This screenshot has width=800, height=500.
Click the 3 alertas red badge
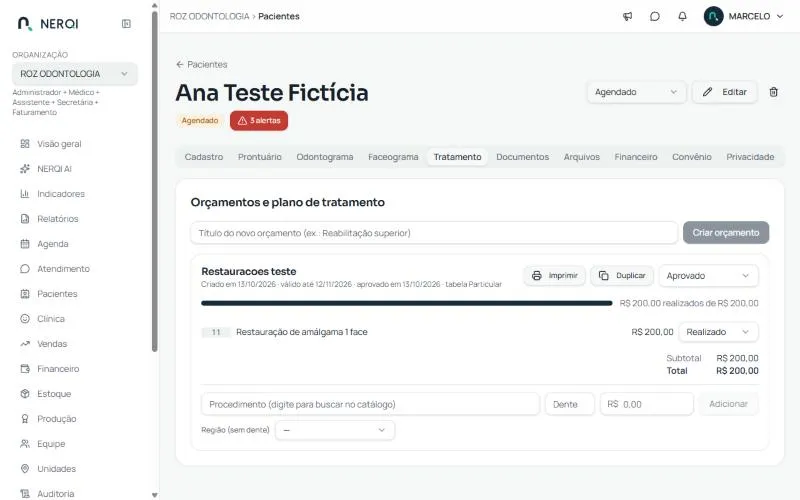coord(259,121)
